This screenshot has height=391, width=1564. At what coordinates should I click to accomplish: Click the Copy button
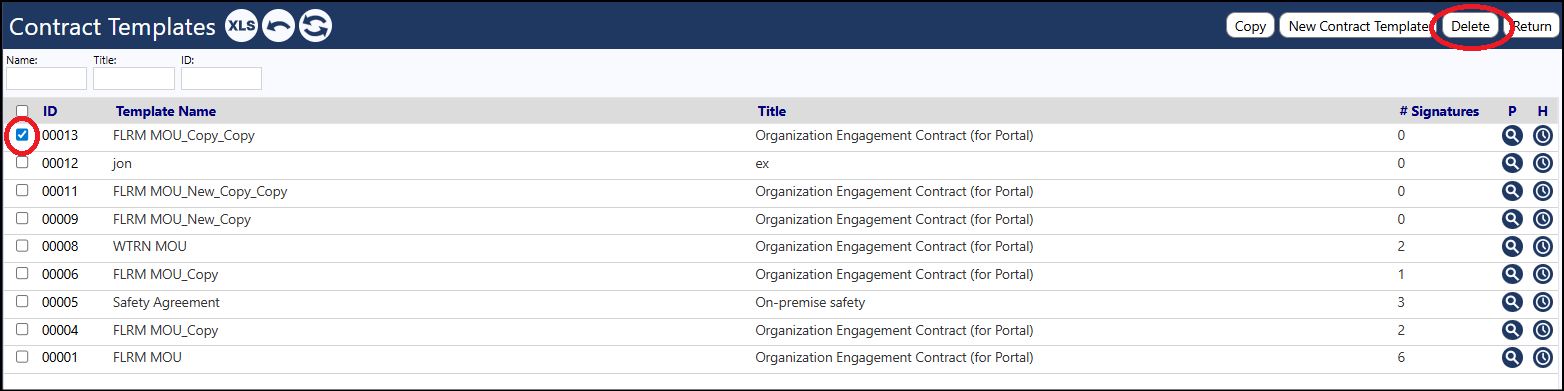pyautogui.click(x=1250, y=26)
